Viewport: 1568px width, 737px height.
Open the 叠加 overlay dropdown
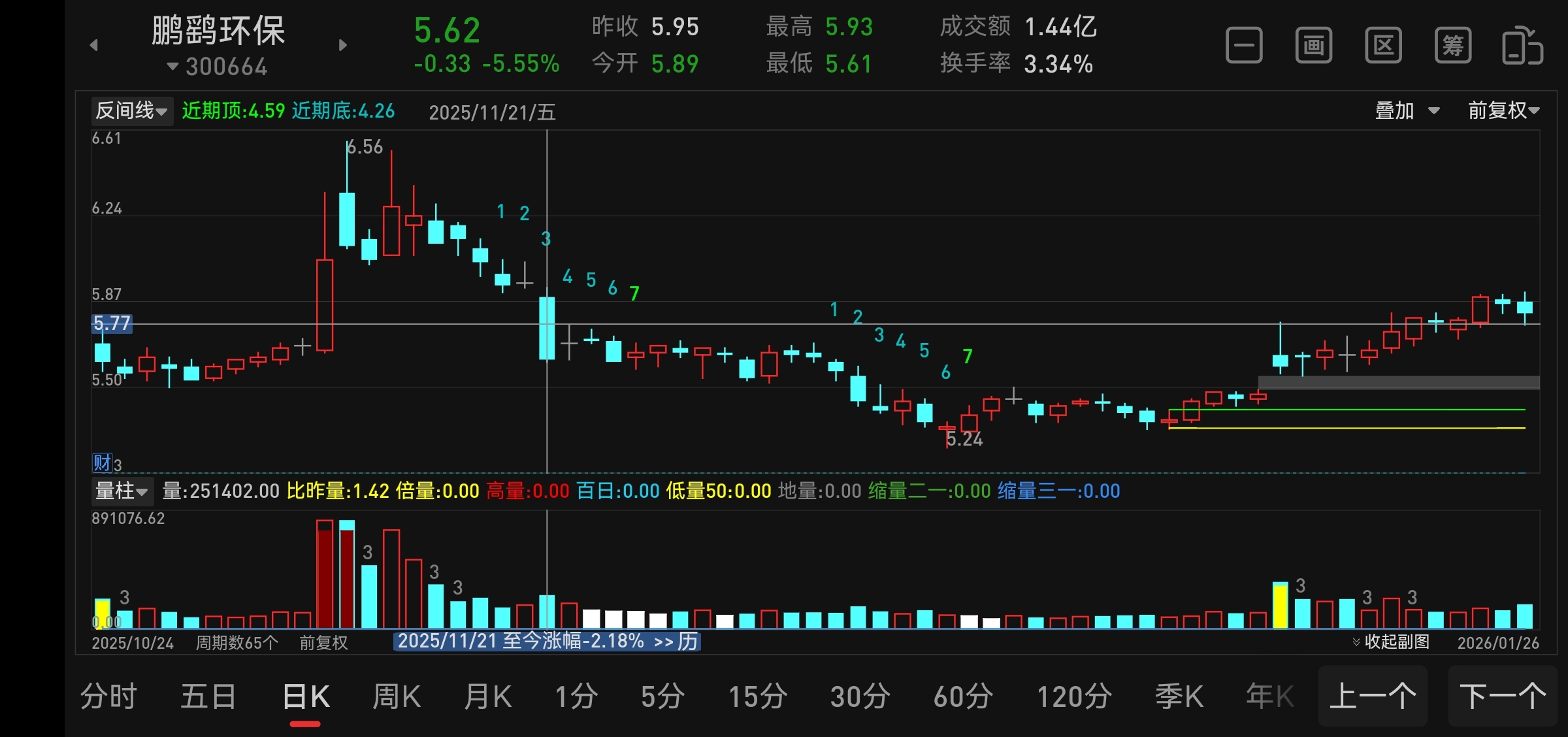click(1407, 111)
